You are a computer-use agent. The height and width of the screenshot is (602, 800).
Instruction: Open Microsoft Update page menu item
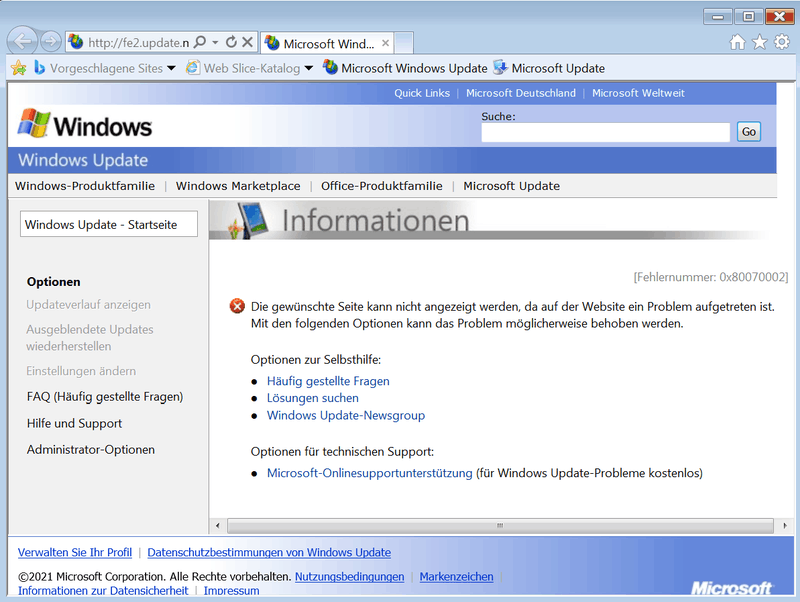(x=511, y=186)
